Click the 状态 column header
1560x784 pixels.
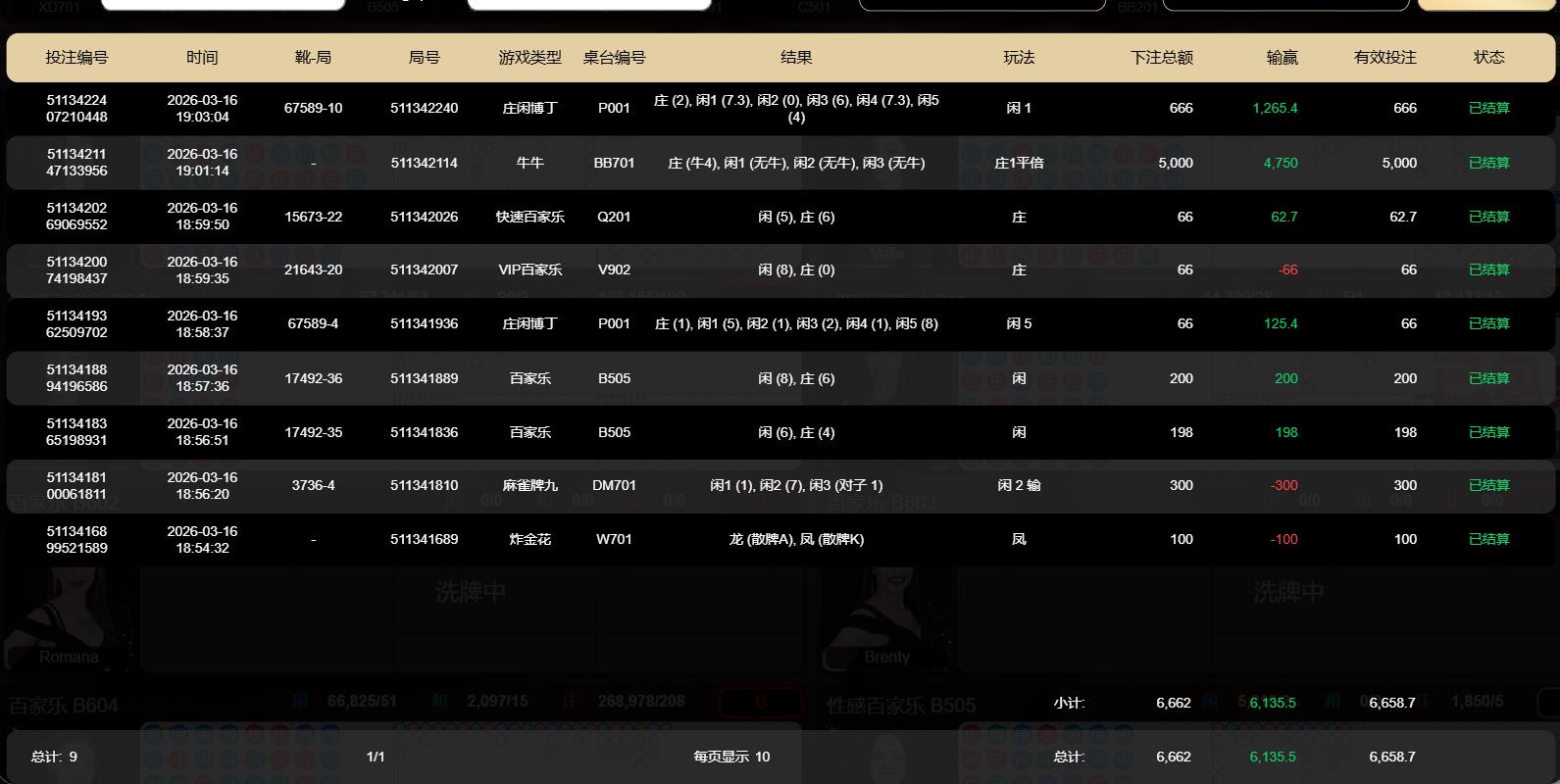[1488, 58]
